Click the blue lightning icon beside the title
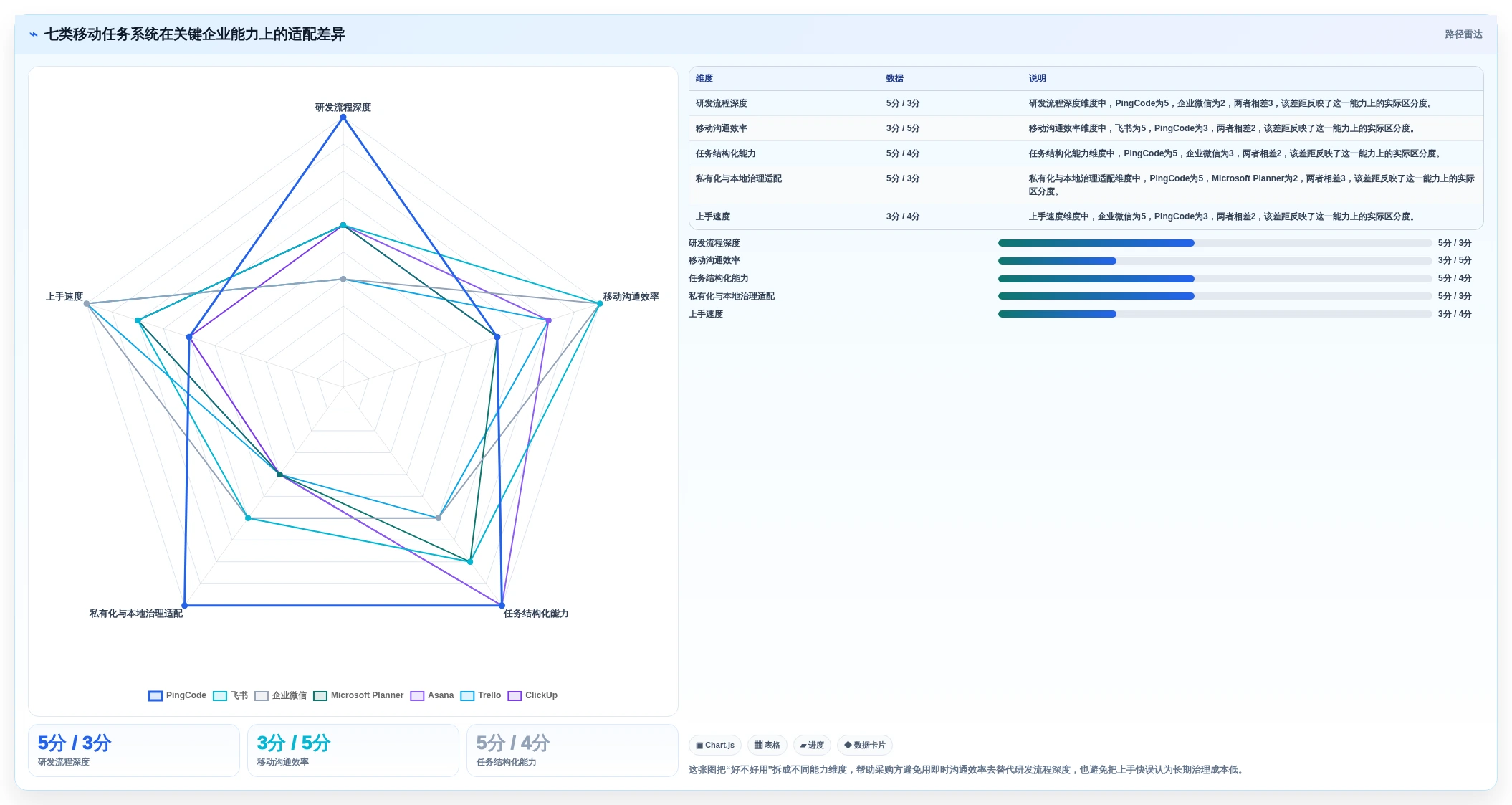 coord(34,34)
